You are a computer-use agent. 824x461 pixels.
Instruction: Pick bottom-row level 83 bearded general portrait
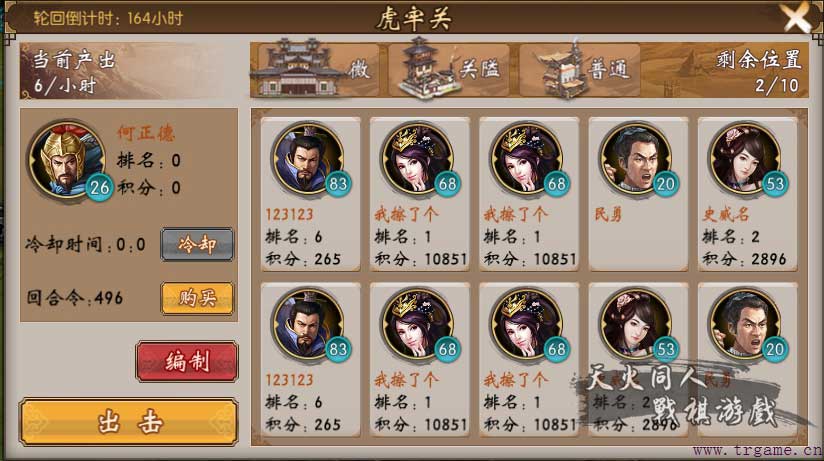pos(308,324)
